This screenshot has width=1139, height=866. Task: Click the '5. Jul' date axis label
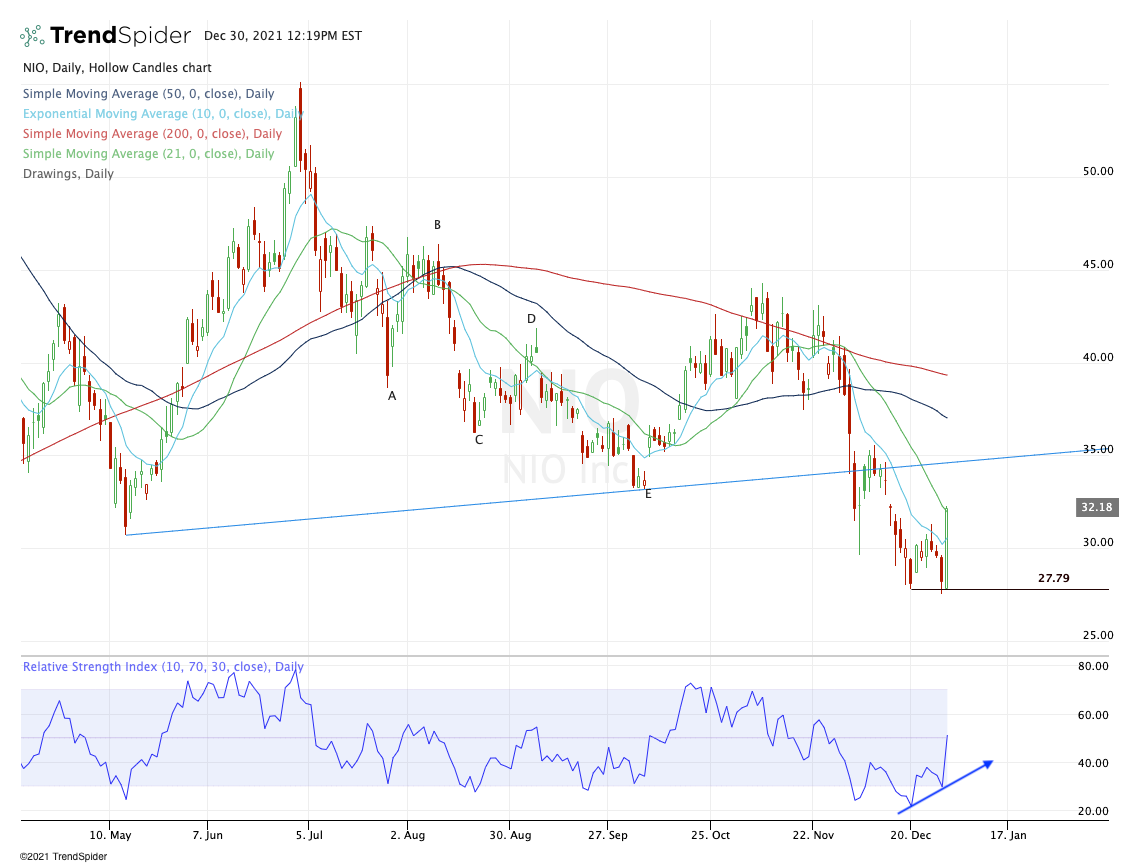(309, 835)
